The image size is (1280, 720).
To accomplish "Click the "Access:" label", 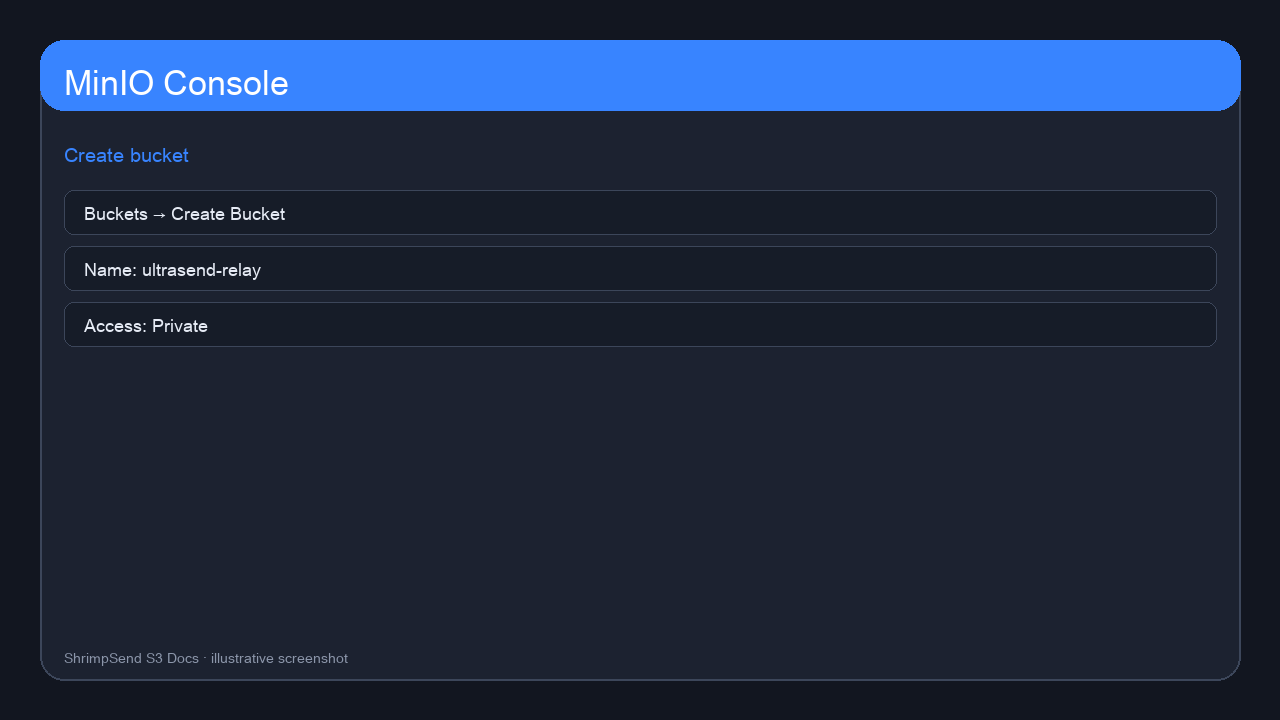I will (x=115, y=326).
